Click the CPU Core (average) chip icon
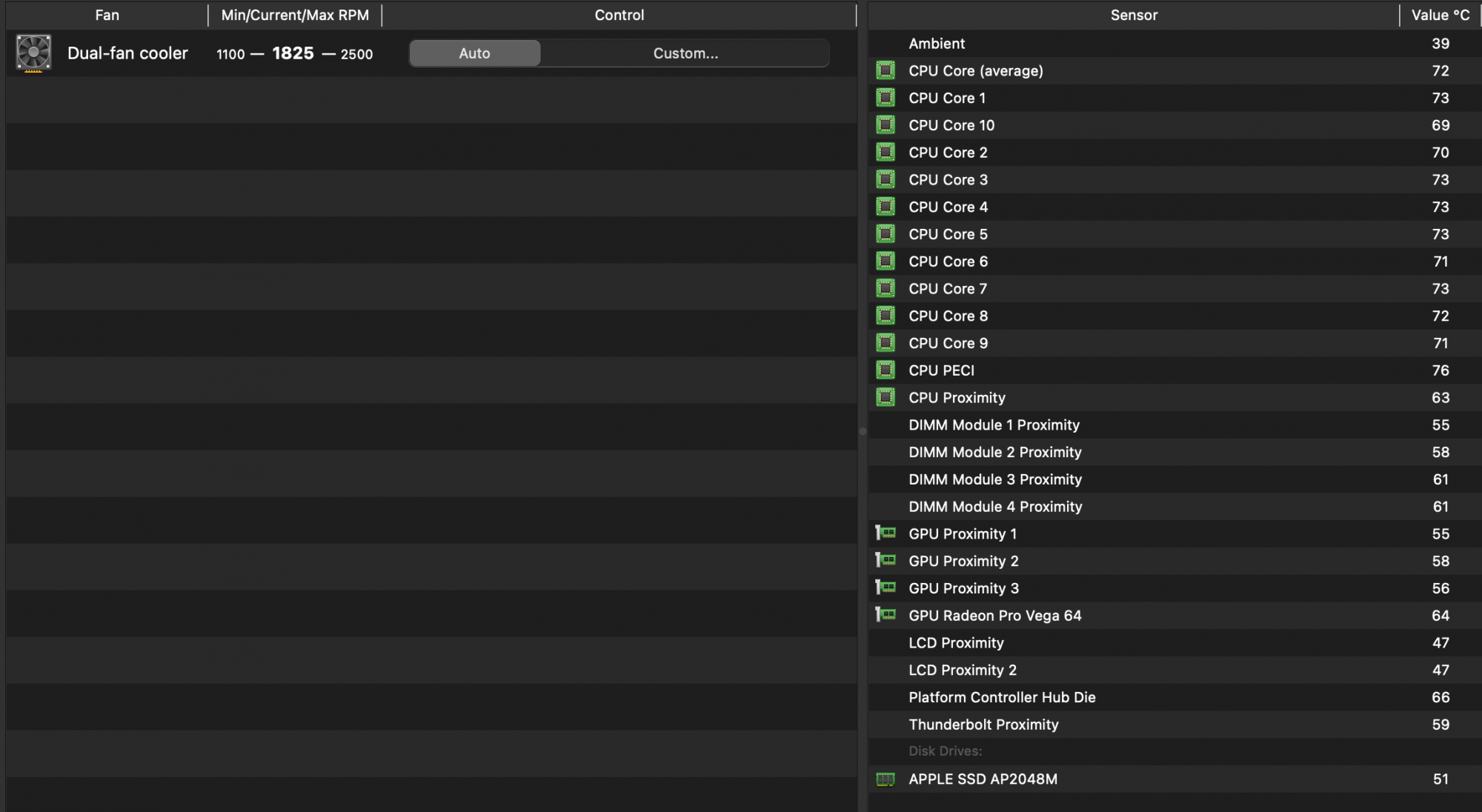 [x=885, y=71]
